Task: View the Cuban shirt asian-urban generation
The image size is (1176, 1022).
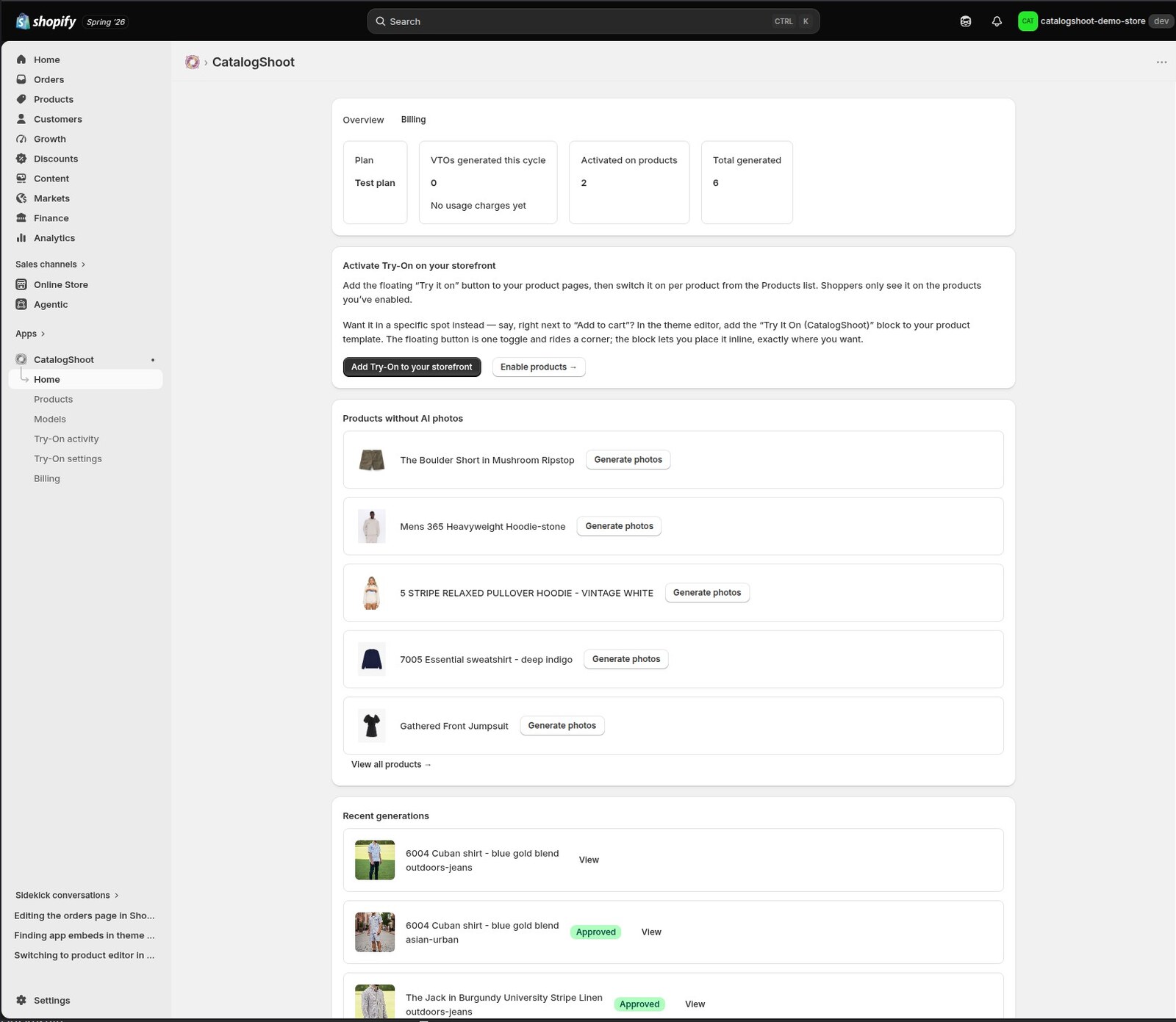Action: [651, 932]
